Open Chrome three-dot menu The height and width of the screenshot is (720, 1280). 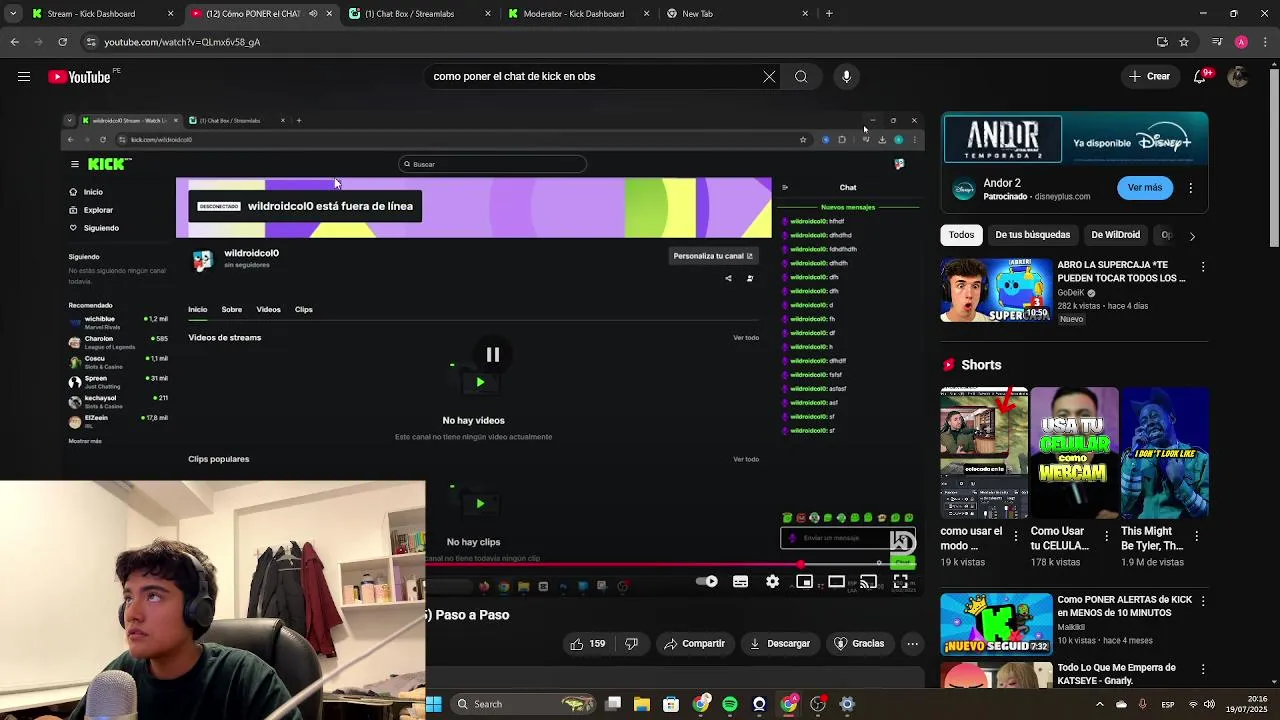point(1265,42)
